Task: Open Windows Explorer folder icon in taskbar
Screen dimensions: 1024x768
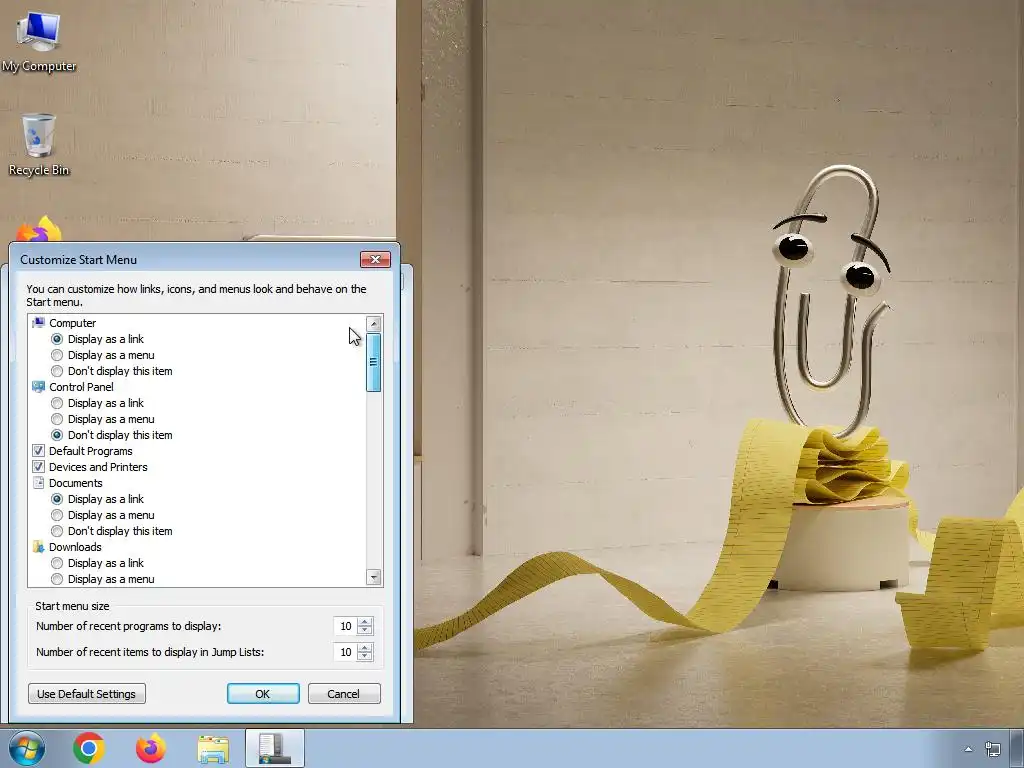Action: [213, 749]
